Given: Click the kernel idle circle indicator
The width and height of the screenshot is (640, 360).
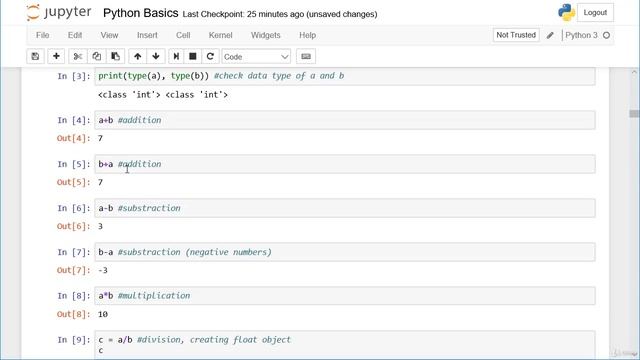Looking at the screenshot, I should 607,36.
